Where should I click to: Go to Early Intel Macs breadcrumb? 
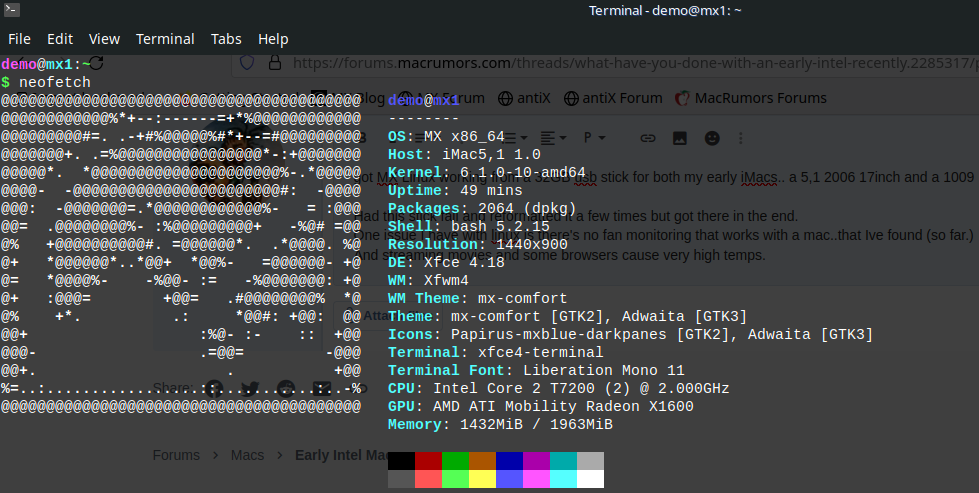(342, 456)
